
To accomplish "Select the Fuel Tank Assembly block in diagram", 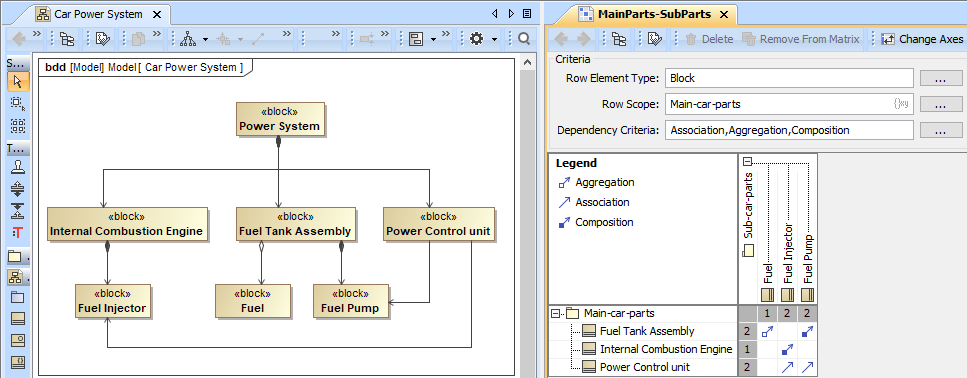I will (x=296, y=224).
